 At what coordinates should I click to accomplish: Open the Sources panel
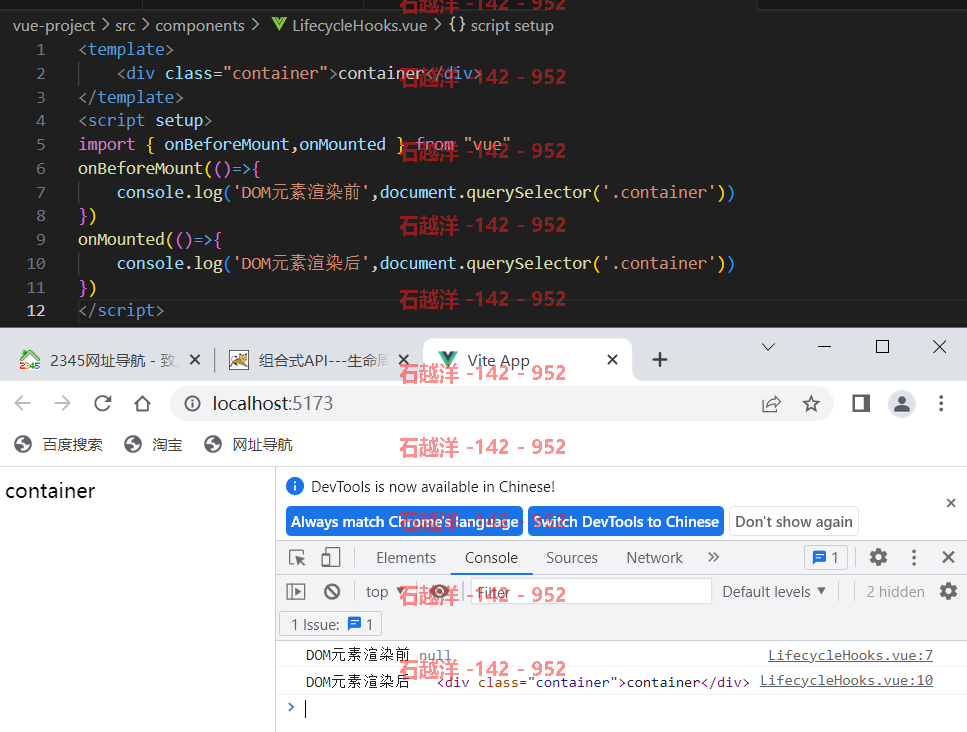coord(572,558)
